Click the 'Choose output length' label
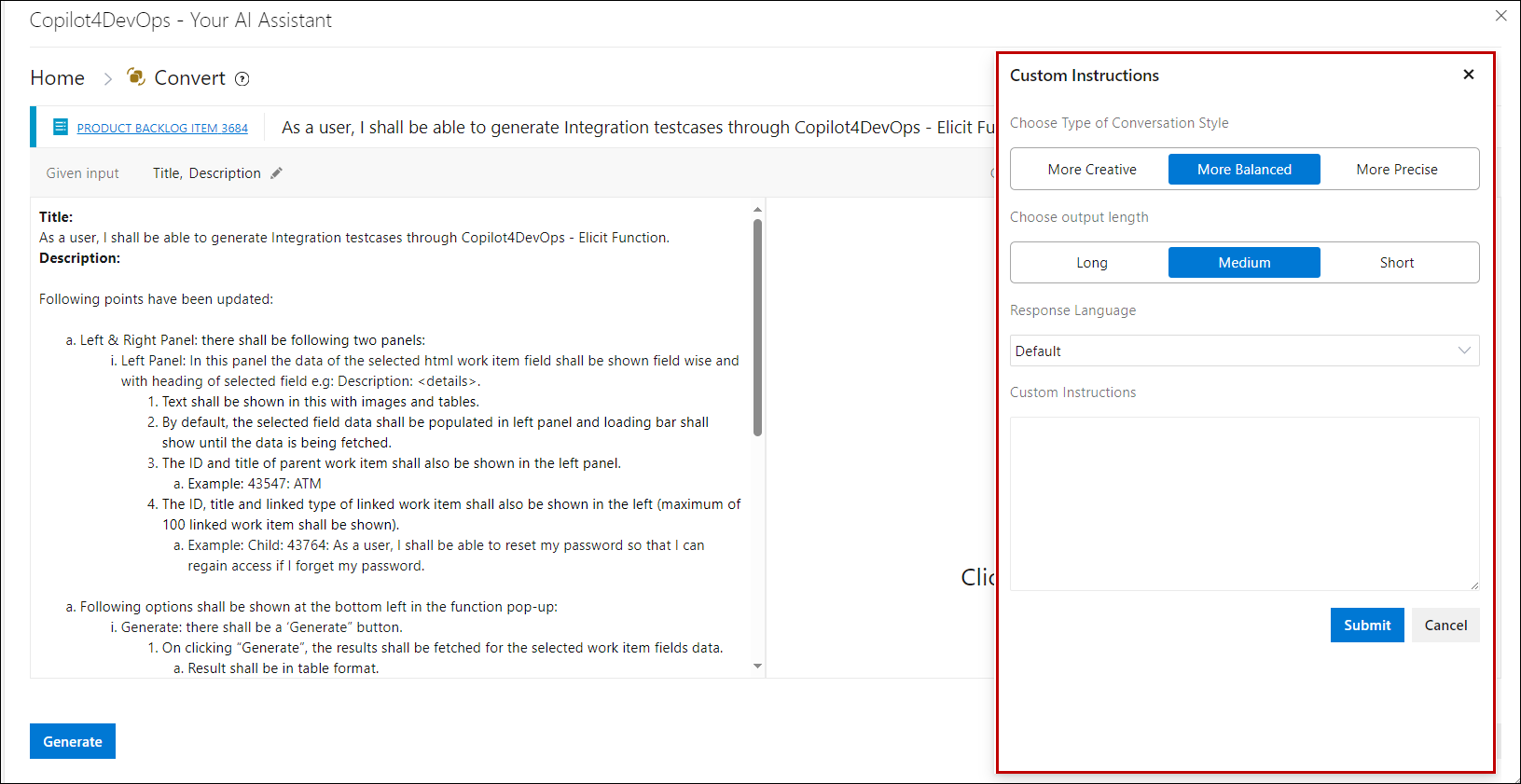Image resolution: width=1521 pixels, height=784 pixels. point(1079,217)
